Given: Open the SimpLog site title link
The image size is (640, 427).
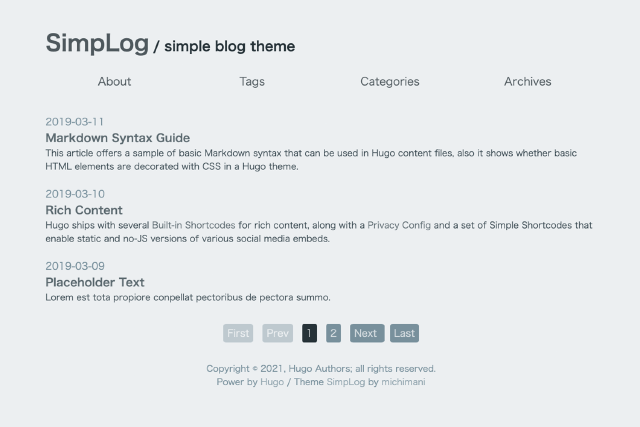Looking at the screenshot, I should 96,43.
